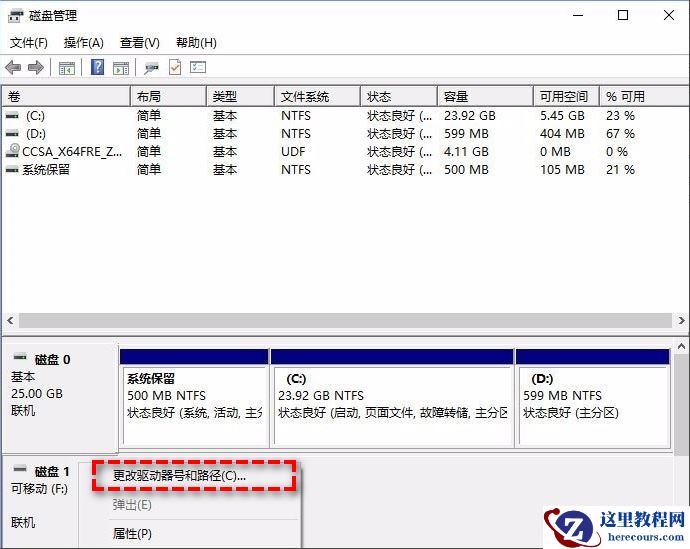This screenshot has height=549, width=690.
Task: Open the 操作(A) menu
Action: point(84,43)
